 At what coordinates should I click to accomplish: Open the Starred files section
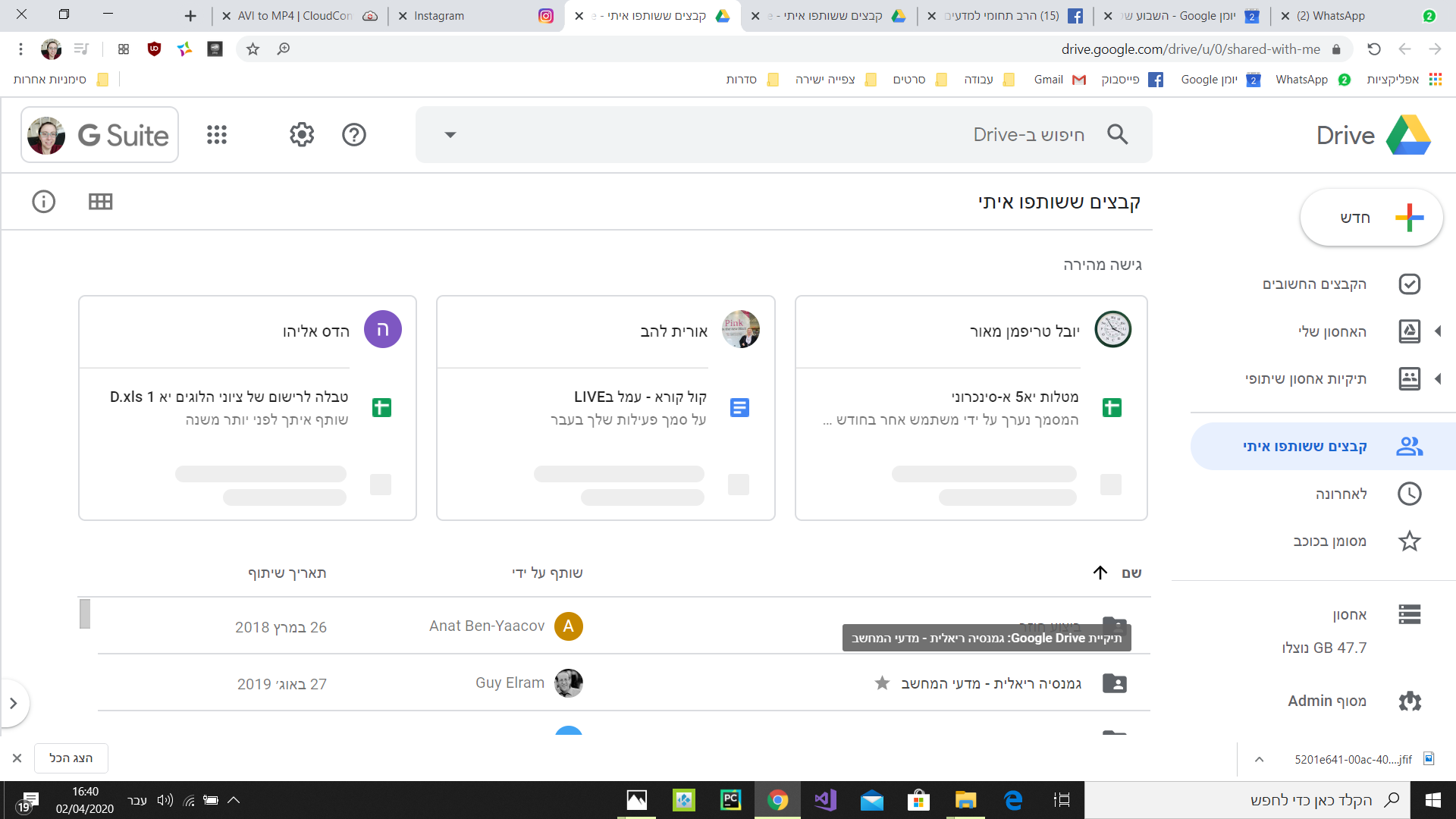1330,541
